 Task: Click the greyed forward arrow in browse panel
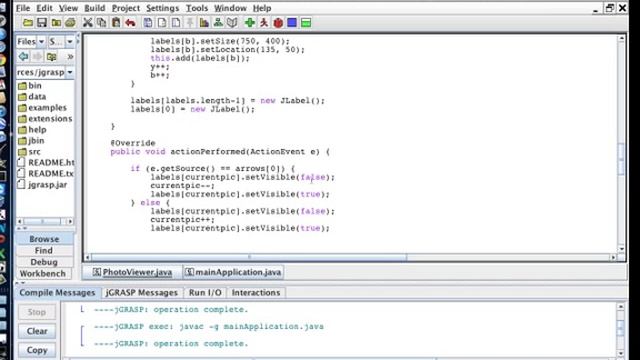37,56
